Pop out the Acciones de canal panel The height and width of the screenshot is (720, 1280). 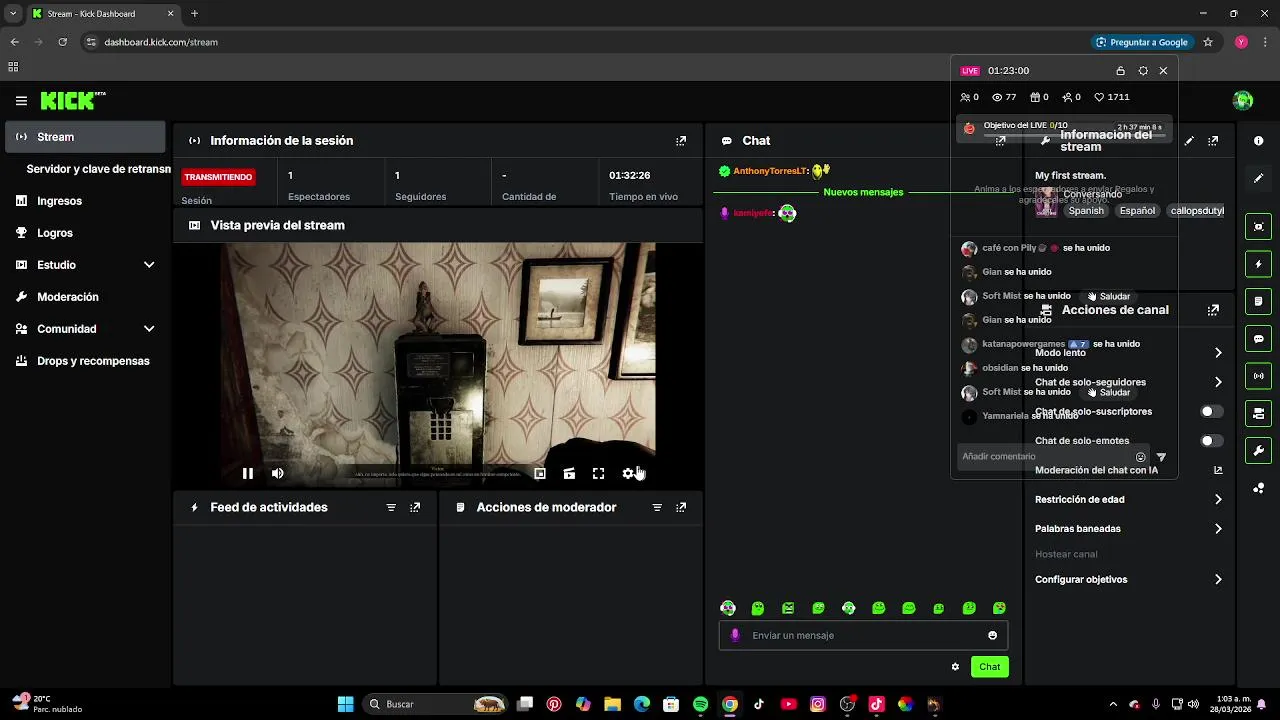(x=1213, y=310)
